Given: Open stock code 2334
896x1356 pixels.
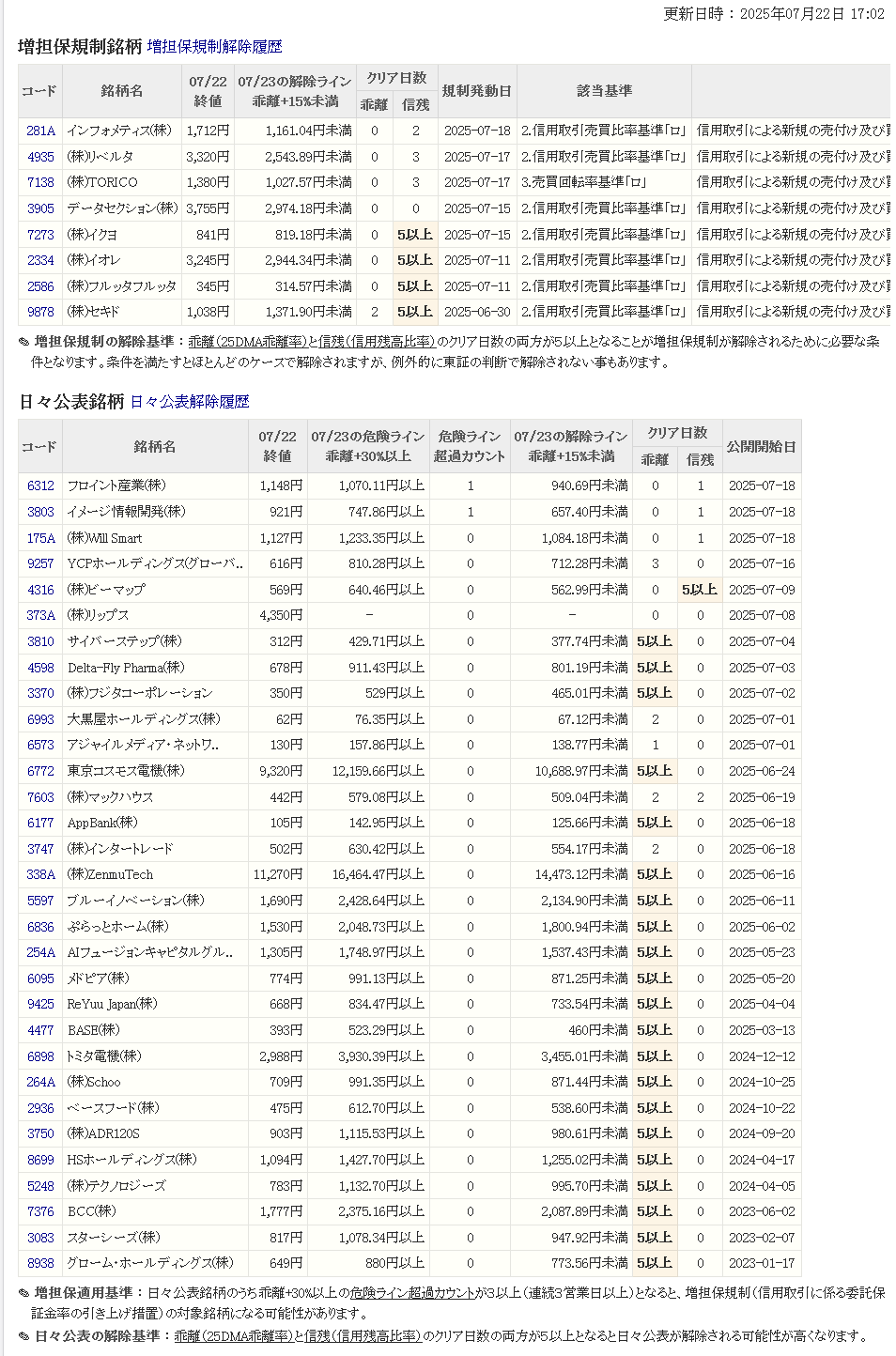Looking at the screenshot, I should tap(40, 260).
